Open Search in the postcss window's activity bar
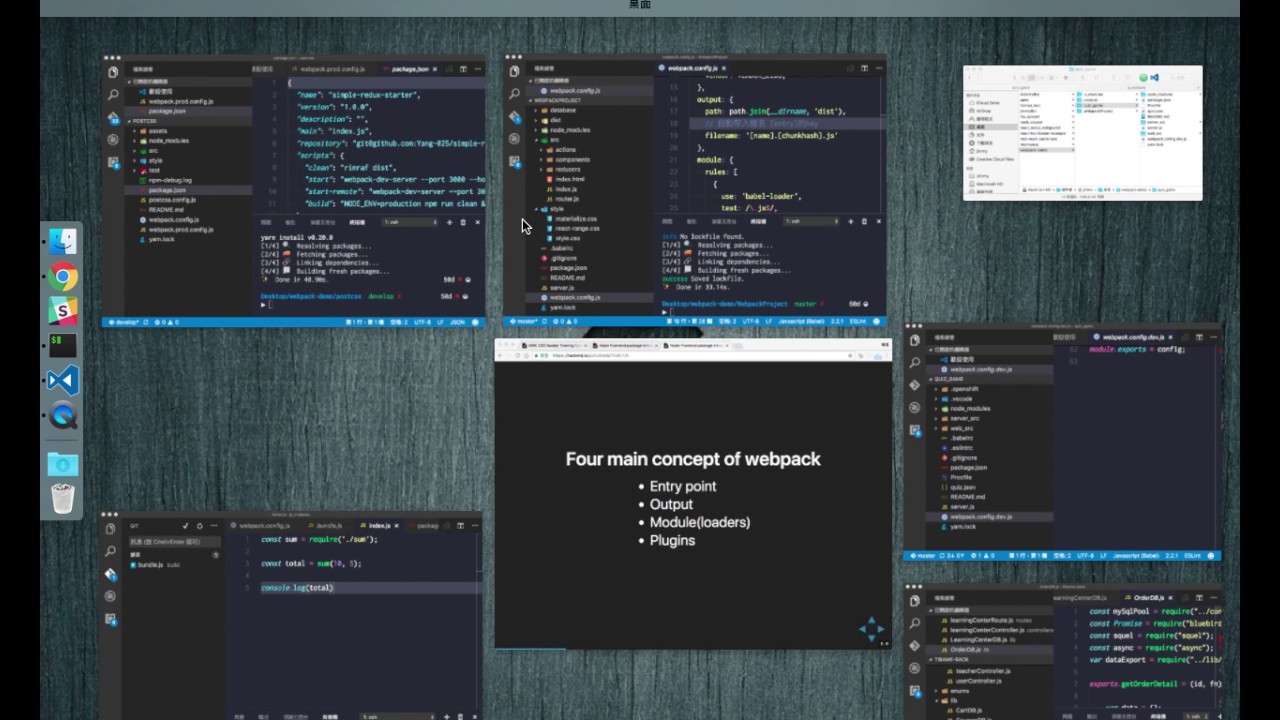 pyautogui.click(x=113, y=95)
